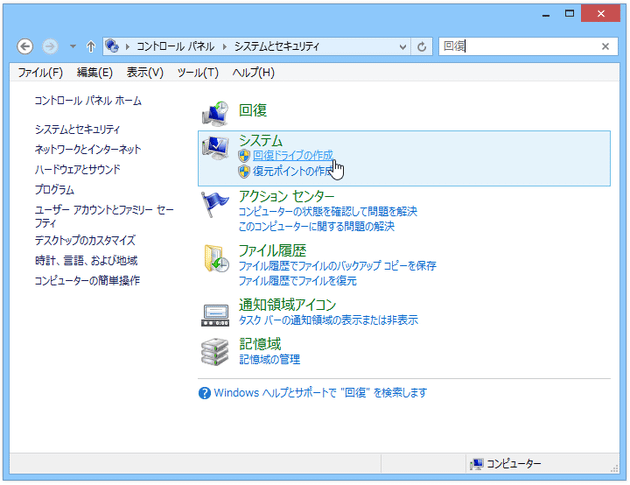Open the システム heading link
This screenshot has height=485, width=630.
pos(260,140)
